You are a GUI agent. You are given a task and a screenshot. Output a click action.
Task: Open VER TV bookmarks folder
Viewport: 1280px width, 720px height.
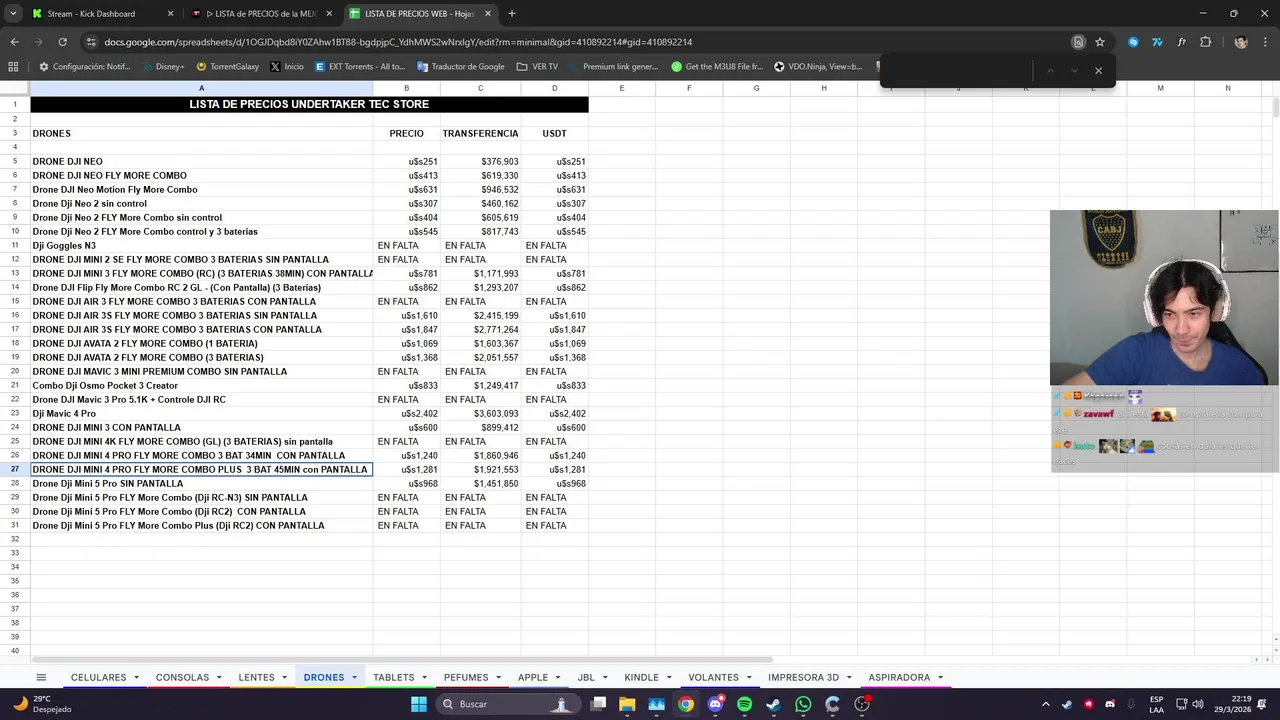pyautogui.click(x=537, y=67)
